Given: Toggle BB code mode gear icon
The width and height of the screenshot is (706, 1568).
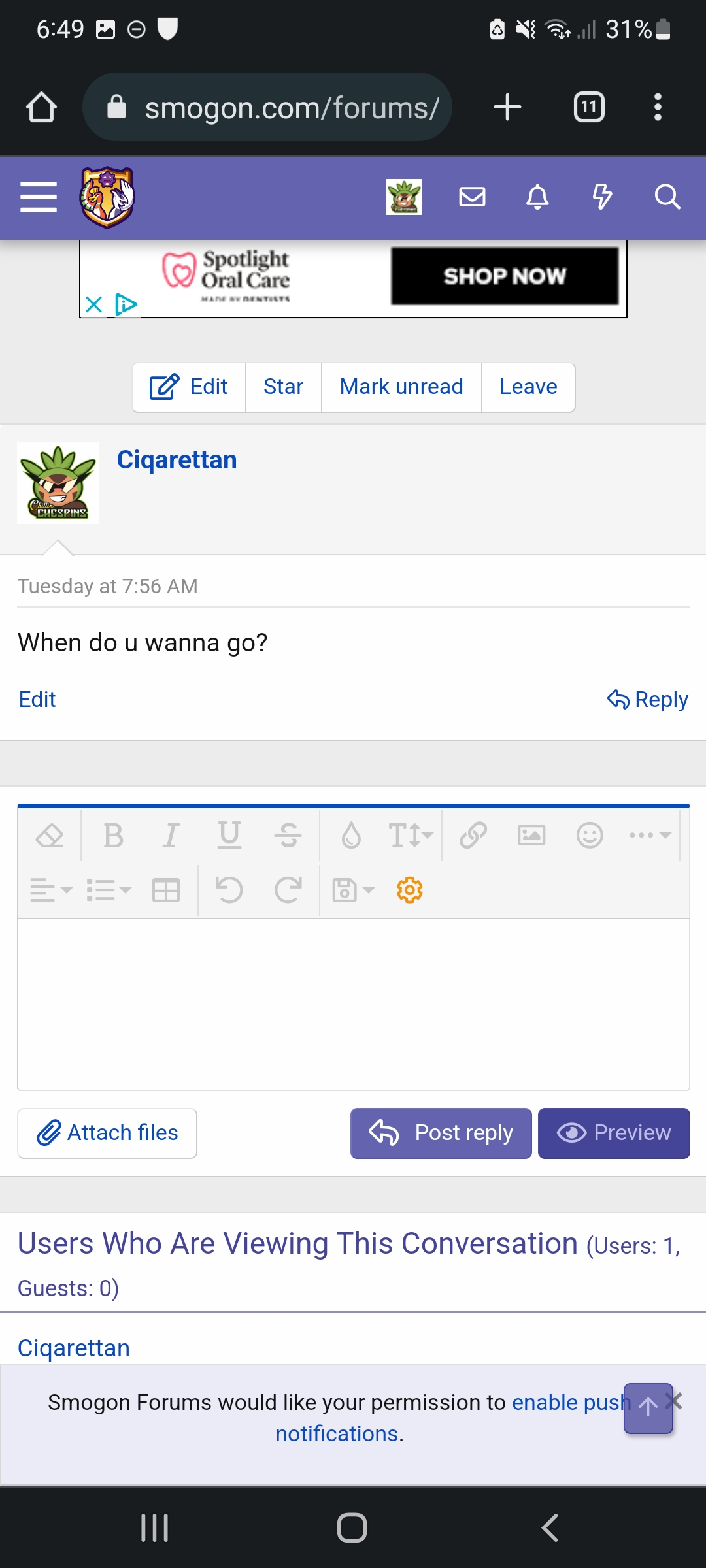Looking at the screenshot, I should [410, 890].
